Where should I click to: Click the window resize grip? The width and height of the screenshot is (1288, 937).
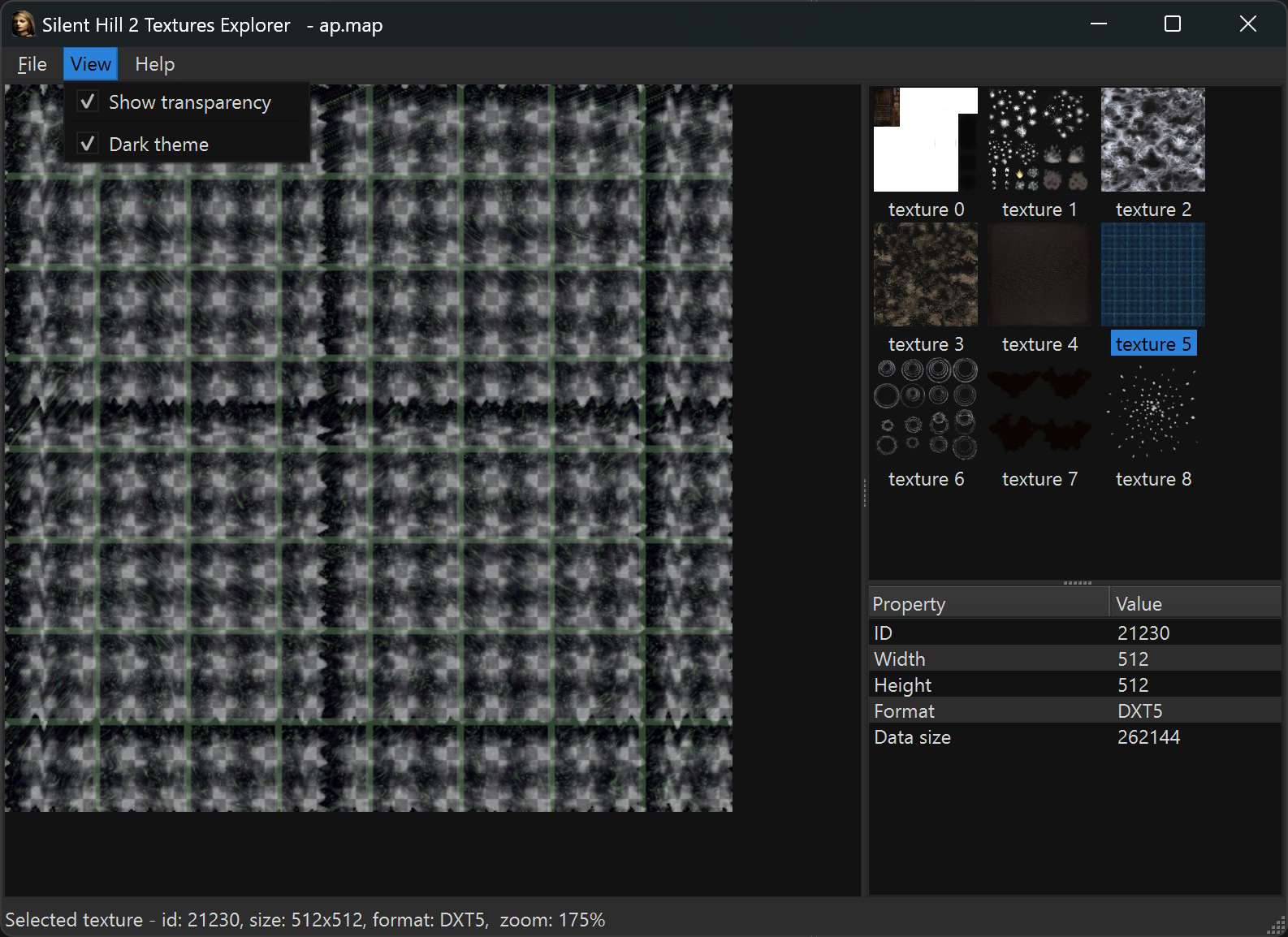(1277, 926)
